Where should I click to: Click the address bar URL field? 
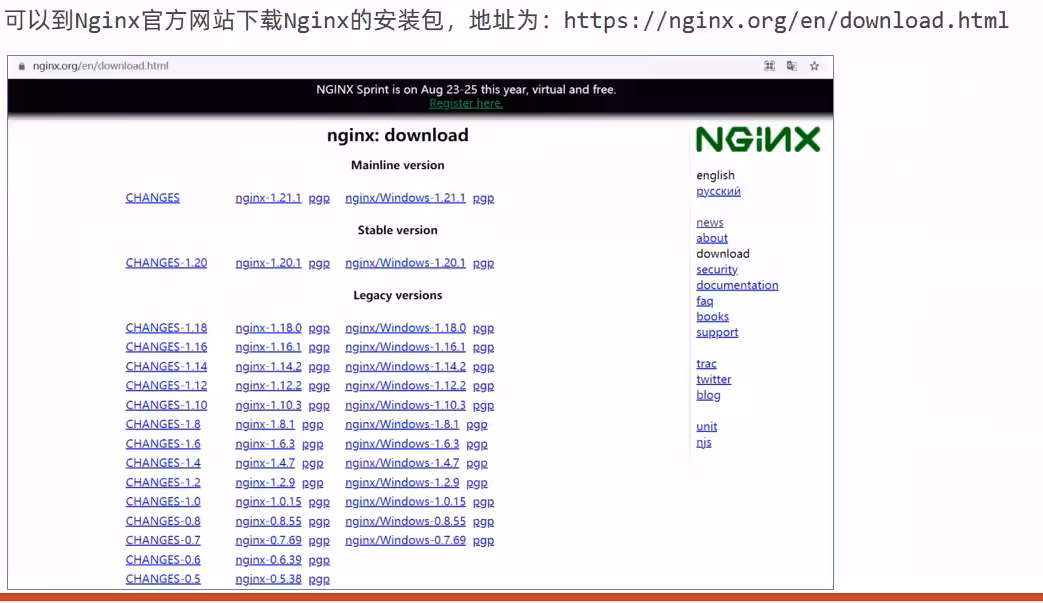click(x=100, y=66)
